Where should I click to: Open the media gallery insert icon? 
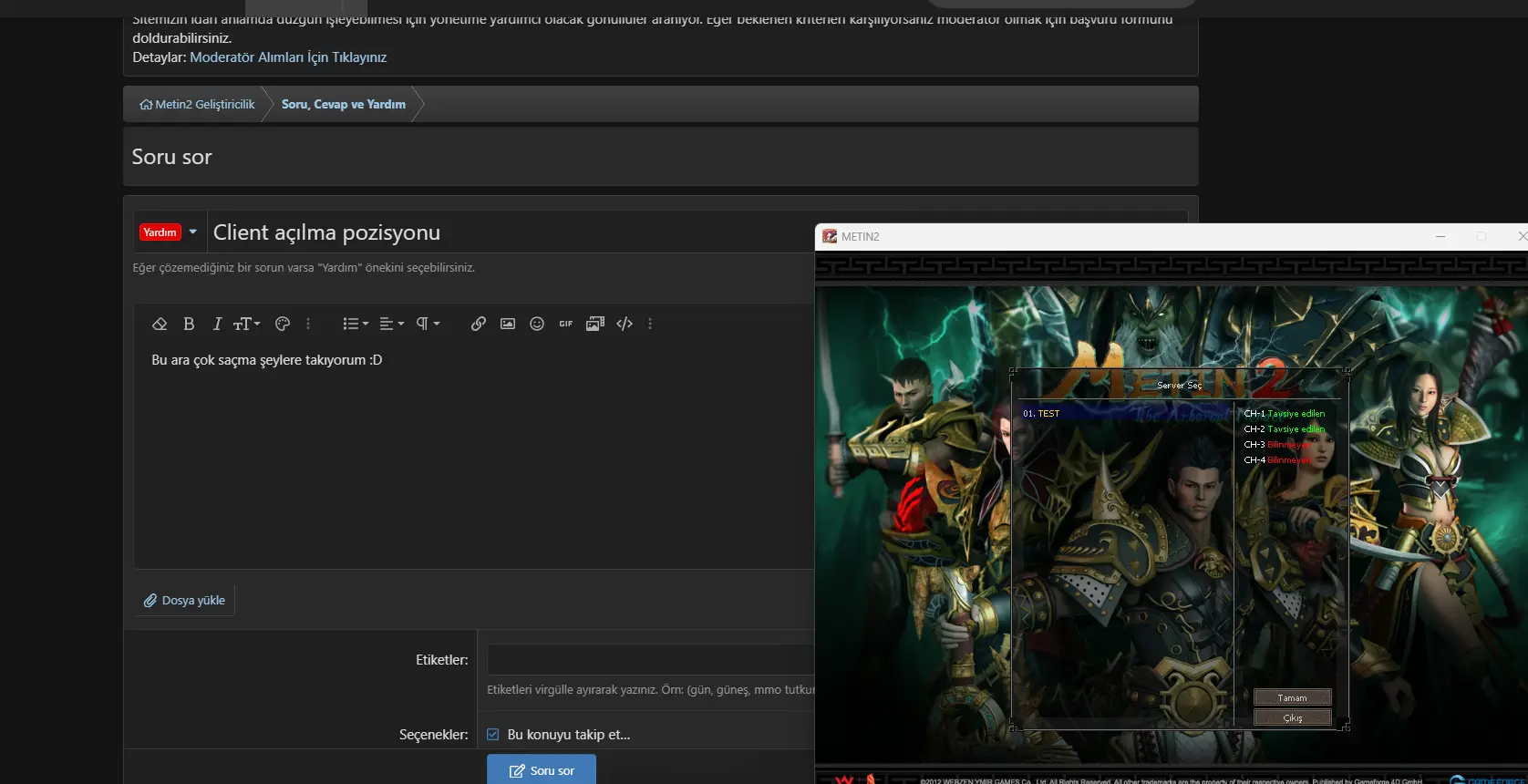[x=595, y=324]
